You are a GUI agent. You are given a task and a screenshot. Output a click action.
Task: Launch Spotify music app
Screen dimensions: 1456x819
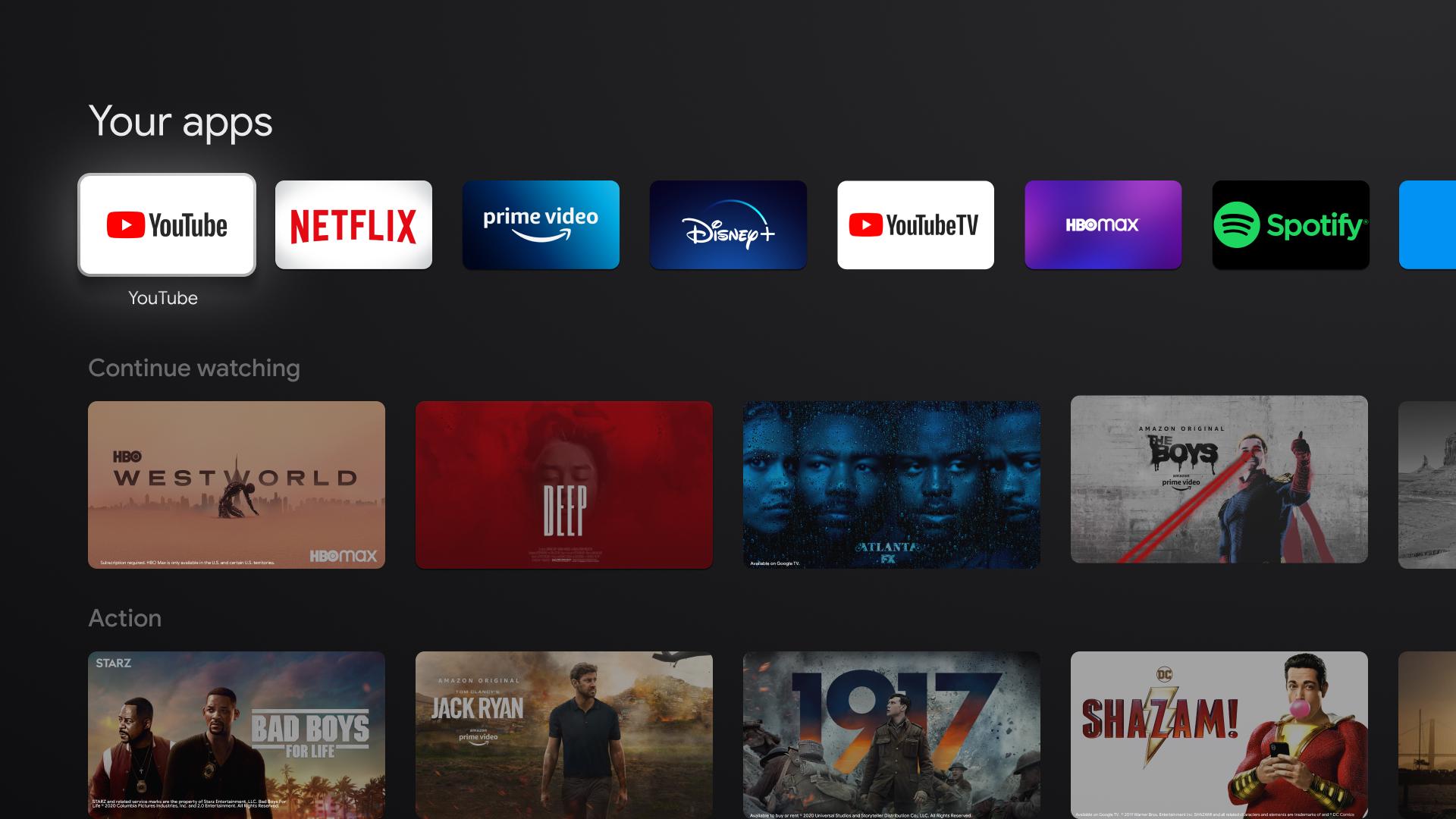pos(1289,224)
